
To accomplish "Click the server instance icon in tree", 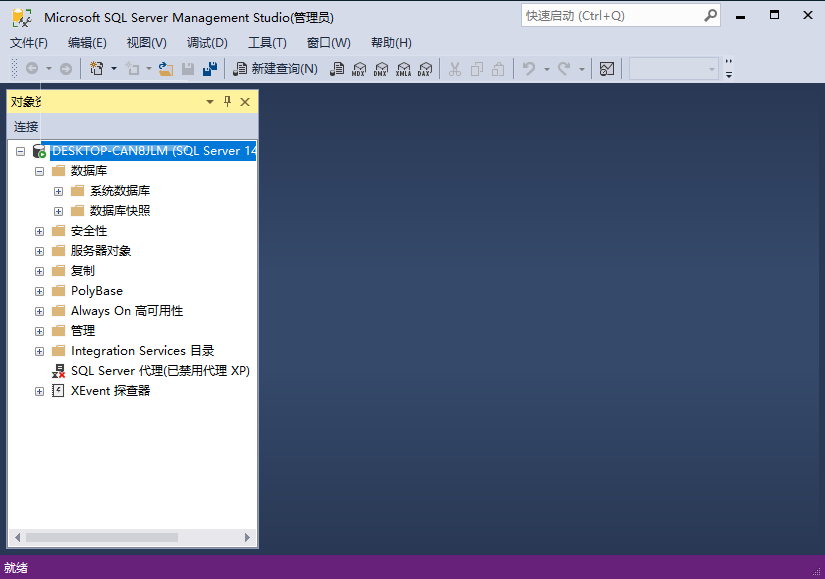I will pyautogui.click(x=39, y=151).
